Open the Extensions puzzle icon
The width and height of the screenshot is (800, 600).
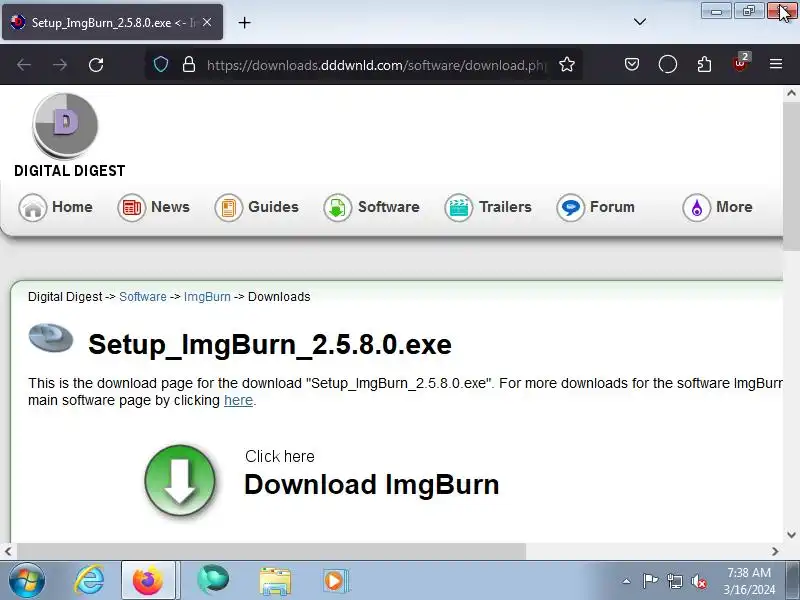pyautogui.click(x=704, y=65)
